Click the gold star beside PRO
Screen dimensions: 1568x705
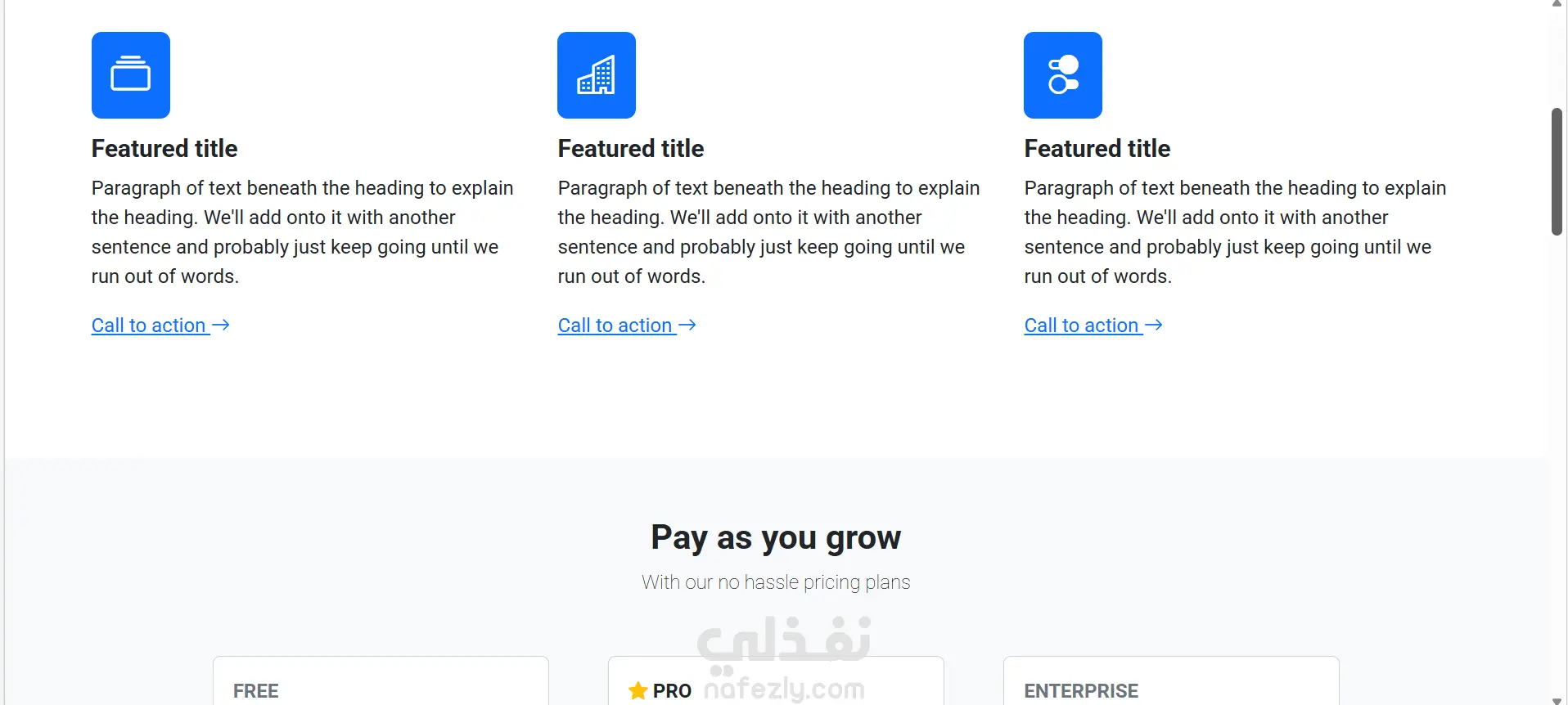pos(638,691)
